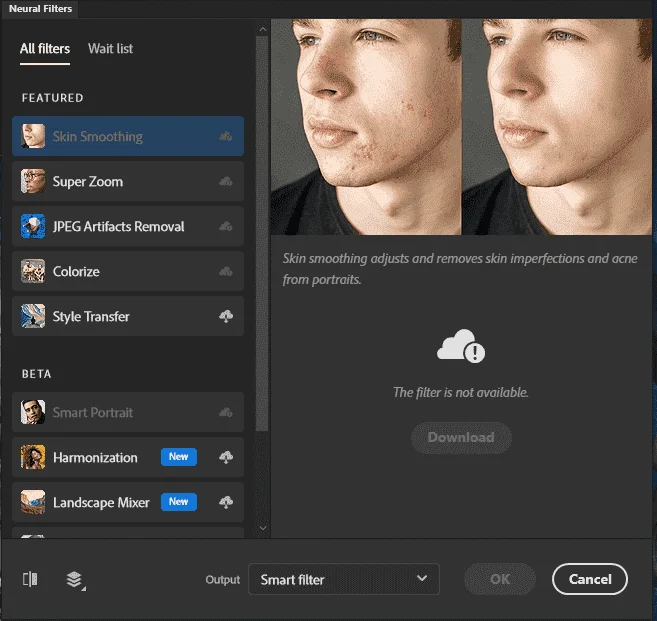This screenshot has width=657, height=621.
Task: Click the Style Transfer thumbnail
Action: coord(33,316)
